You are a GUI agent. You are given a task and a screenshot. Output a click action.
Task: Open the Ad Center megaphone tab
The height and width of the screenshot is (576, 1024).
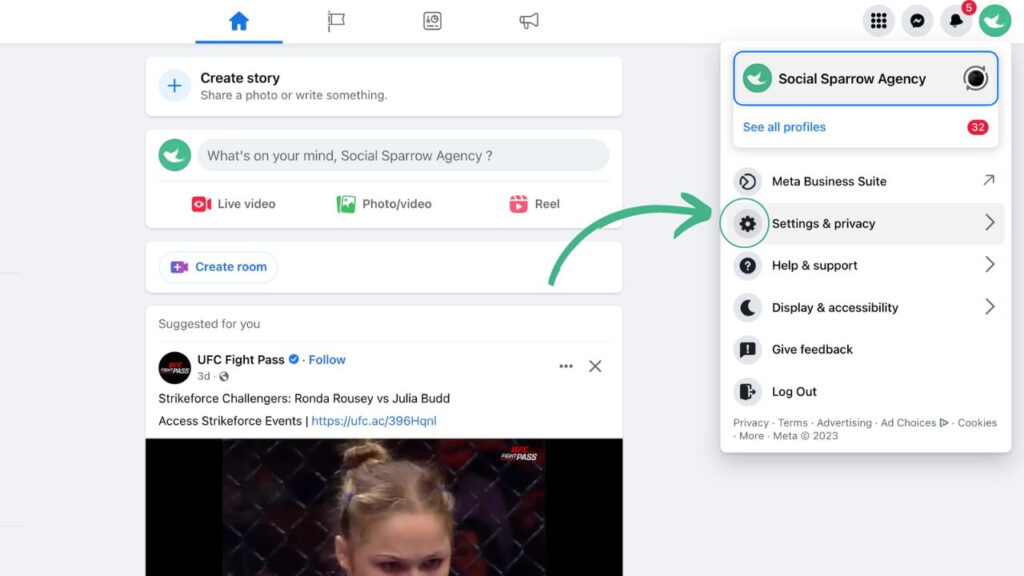coord(528,22)
